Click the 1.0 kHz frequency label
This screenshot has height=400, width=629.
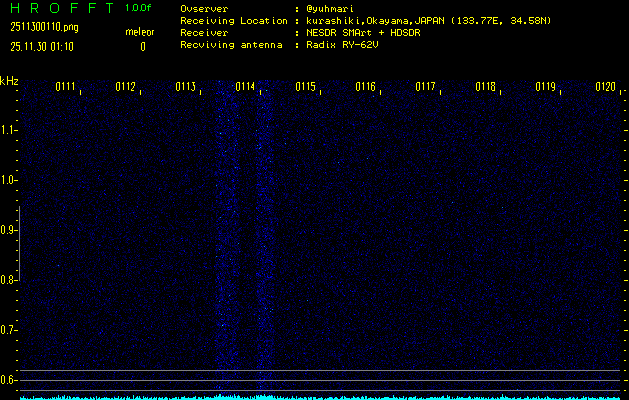9,180
